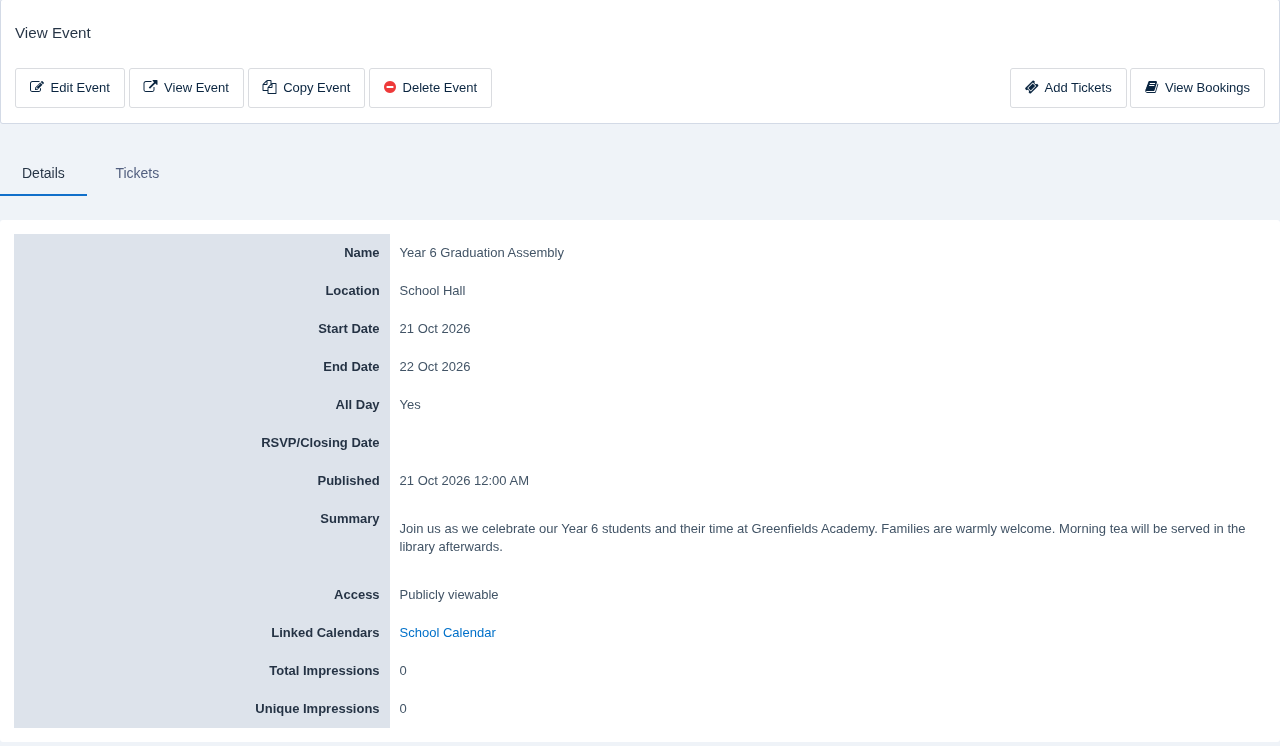Click the published timestamp 21 Oct 2026 12:00 AM
The height and width of the screenshot is (746, 1280).
(464, 481)
